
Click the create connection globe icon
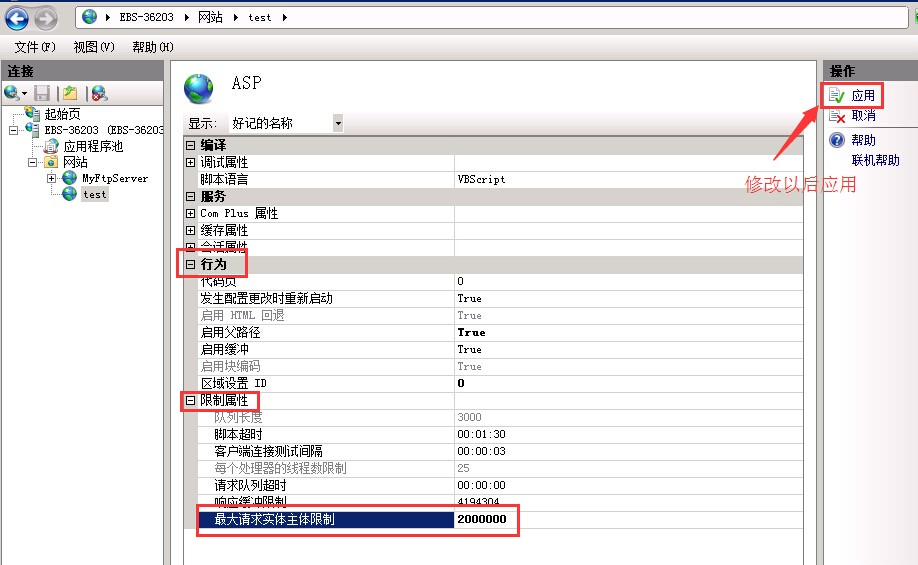12,93
